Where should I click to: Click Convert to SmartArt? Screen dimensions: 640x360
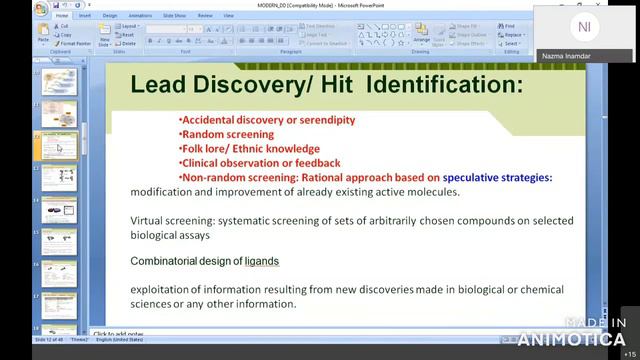(x=324, y=44)
